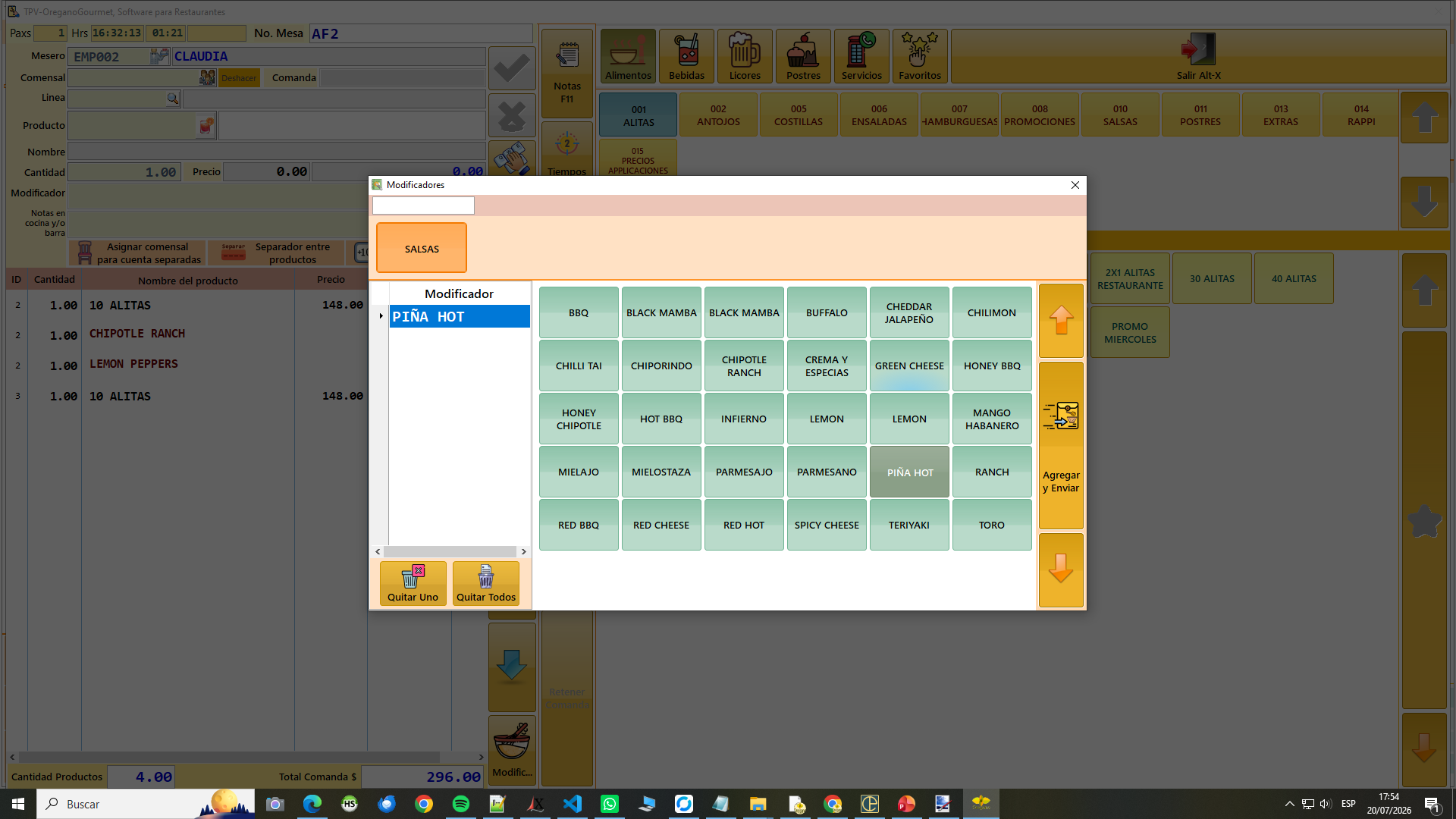Open the Favoritos icon
The height and width of the screenshot is (819, 1456).
pyautogui.click(x=920, y=50)
